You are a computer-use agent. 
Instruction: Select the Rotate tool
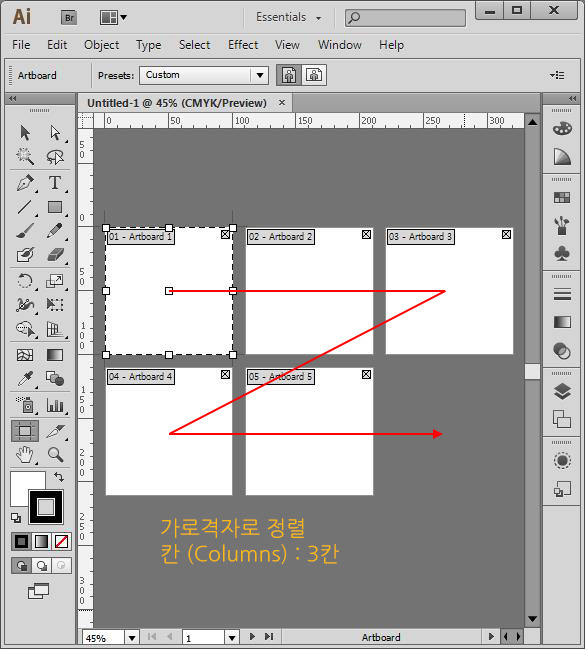25,281
